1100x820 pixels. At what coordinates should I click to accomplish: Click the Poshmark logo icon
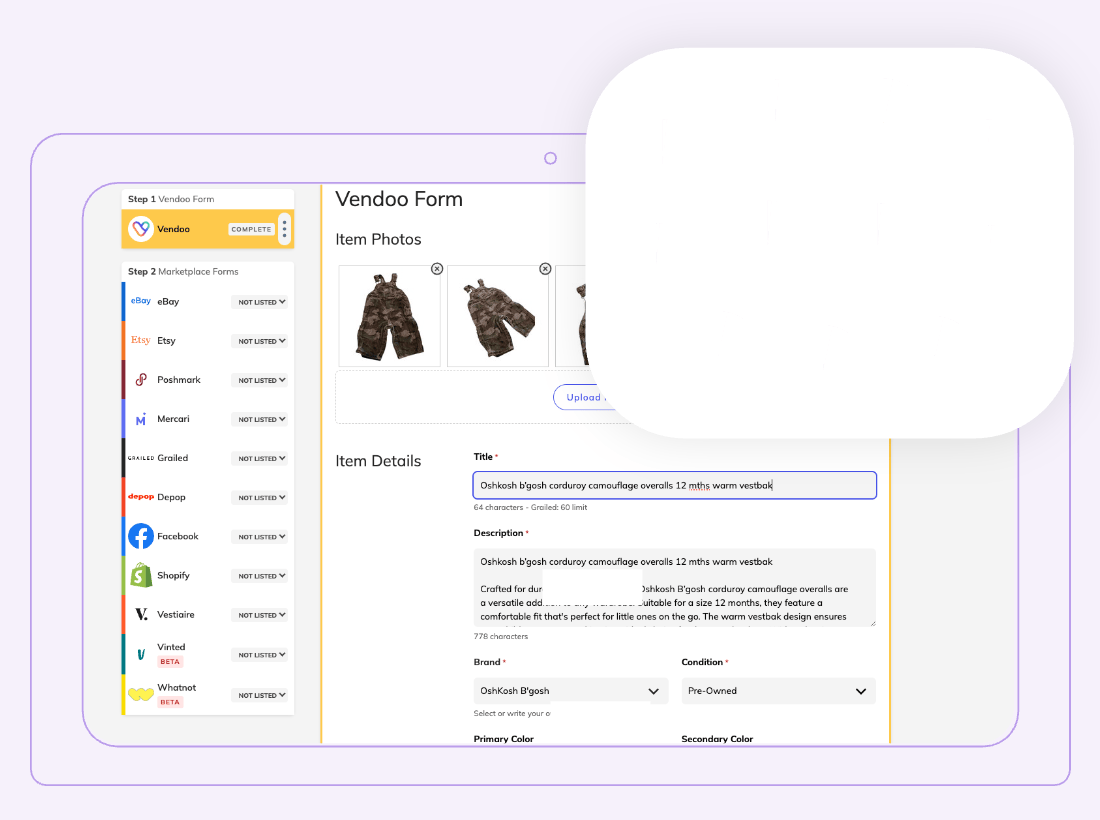click(x=141, y=379)
